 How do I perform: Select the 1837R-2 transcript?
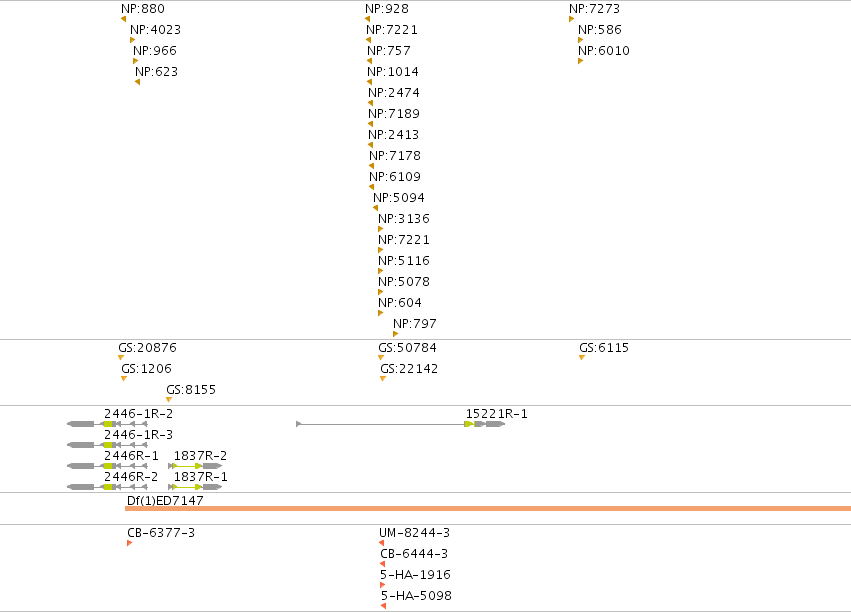195,466
